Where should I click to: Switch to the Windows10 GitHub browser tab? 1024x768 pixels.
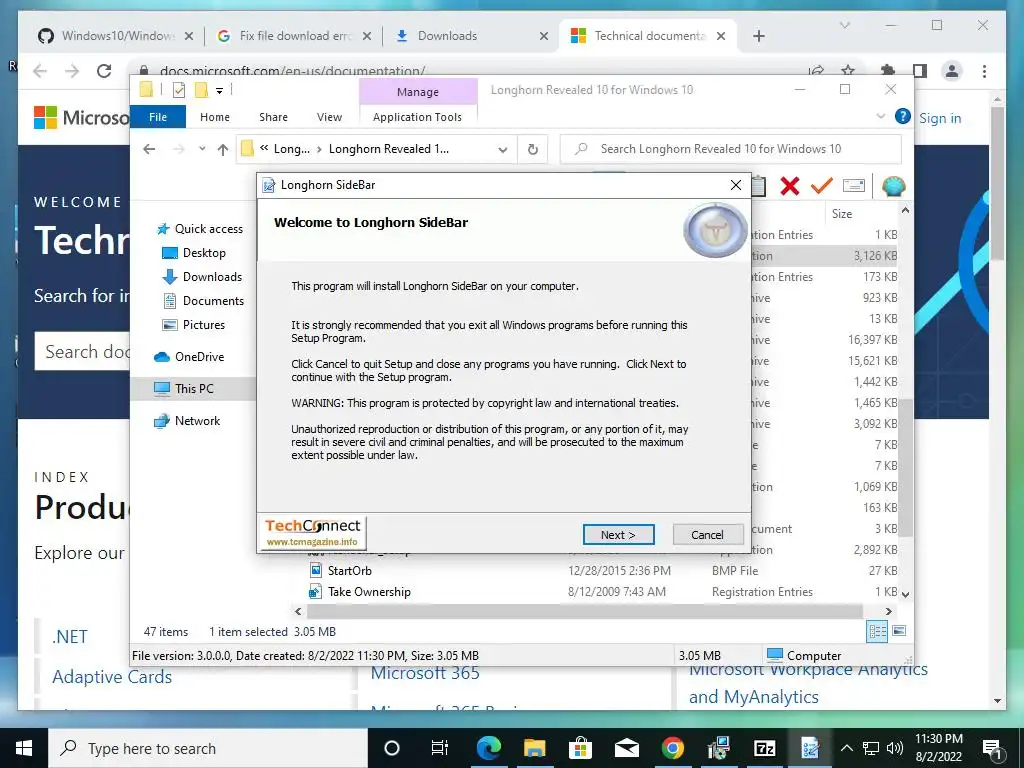point(118,36)
